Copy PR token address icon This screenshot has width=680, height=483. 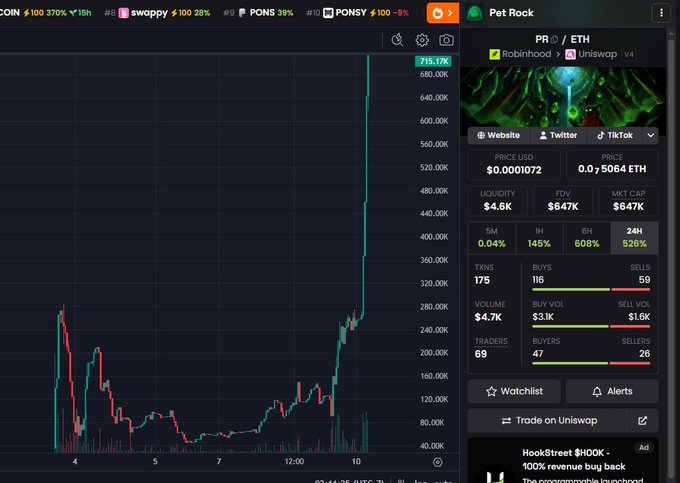point(554,39)
